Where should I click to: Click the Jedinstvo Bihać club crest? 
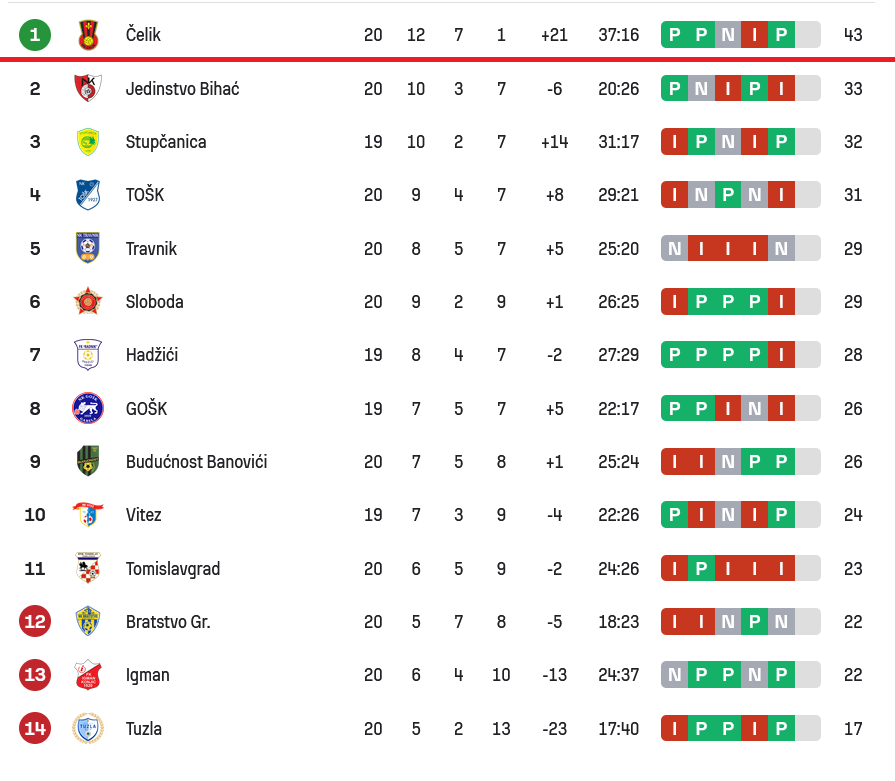point(88,88)
